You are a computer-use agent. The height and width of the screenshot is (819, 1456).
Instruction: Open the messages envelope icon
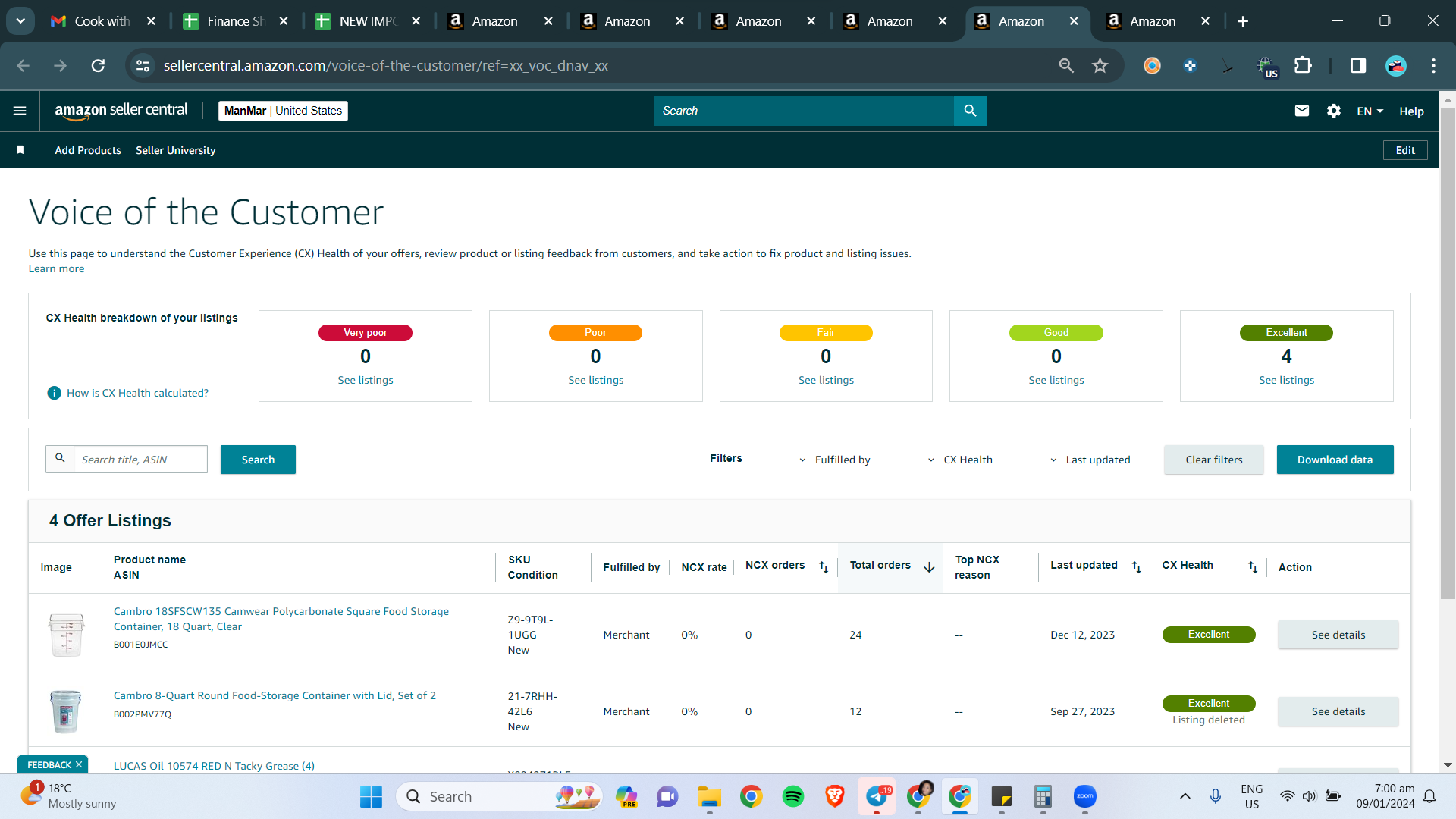pos(1302,111)
